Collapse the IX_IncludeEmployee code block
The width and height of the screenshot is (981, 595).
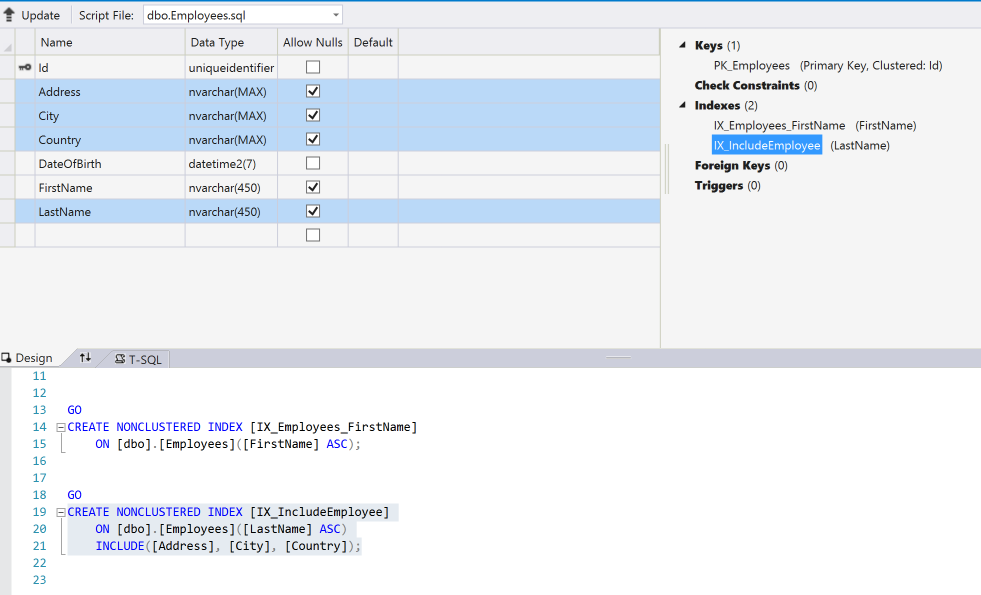pyautogui.click(x=61, y=512)
